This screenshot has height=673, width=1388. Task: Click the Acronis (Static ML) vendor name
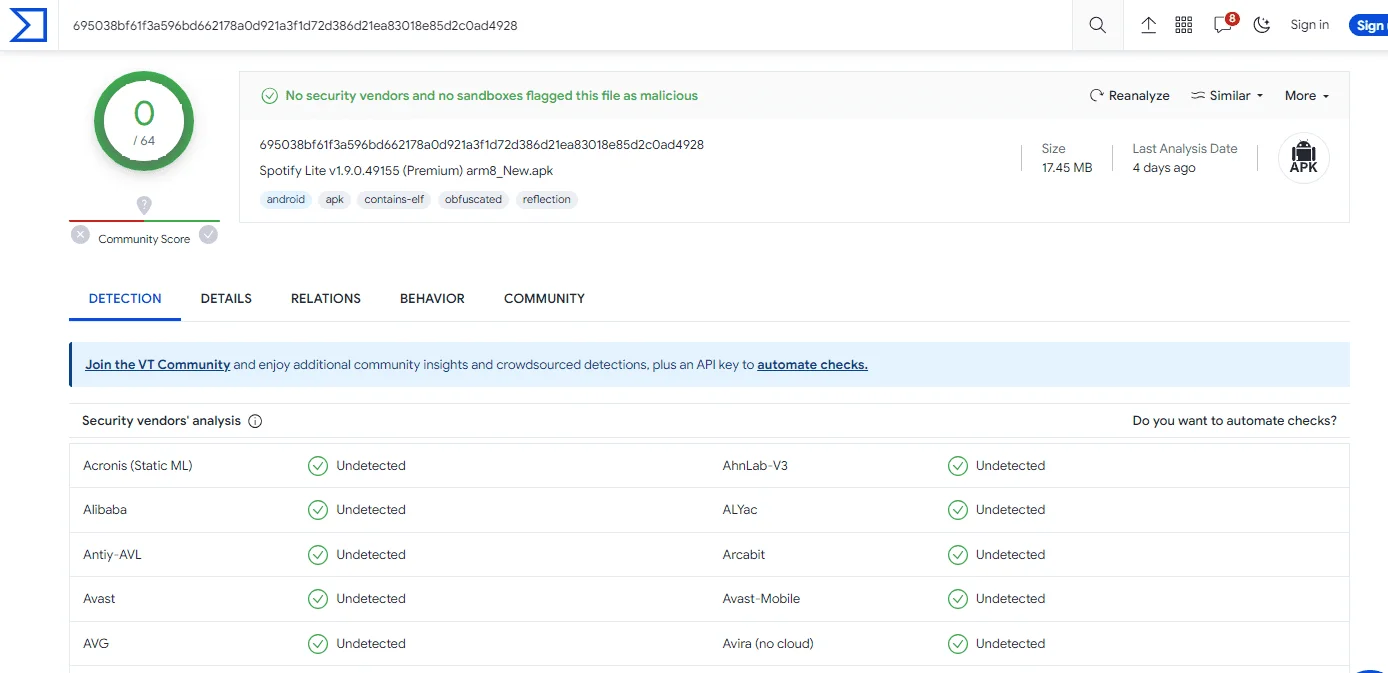[138, 466]
